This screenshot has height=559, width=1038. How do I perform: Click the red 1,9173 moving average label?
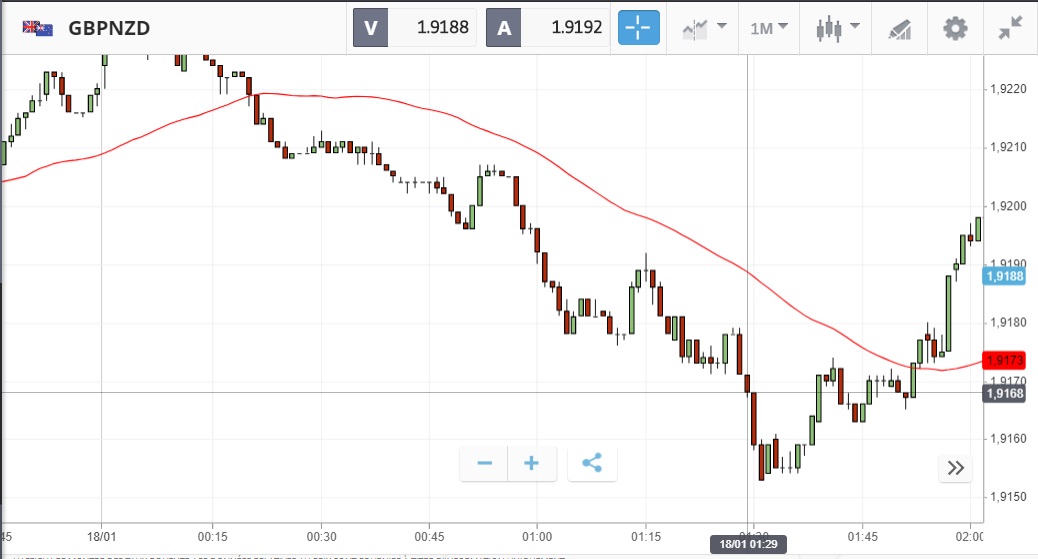pyautogui.click(x=1004, y=360)
